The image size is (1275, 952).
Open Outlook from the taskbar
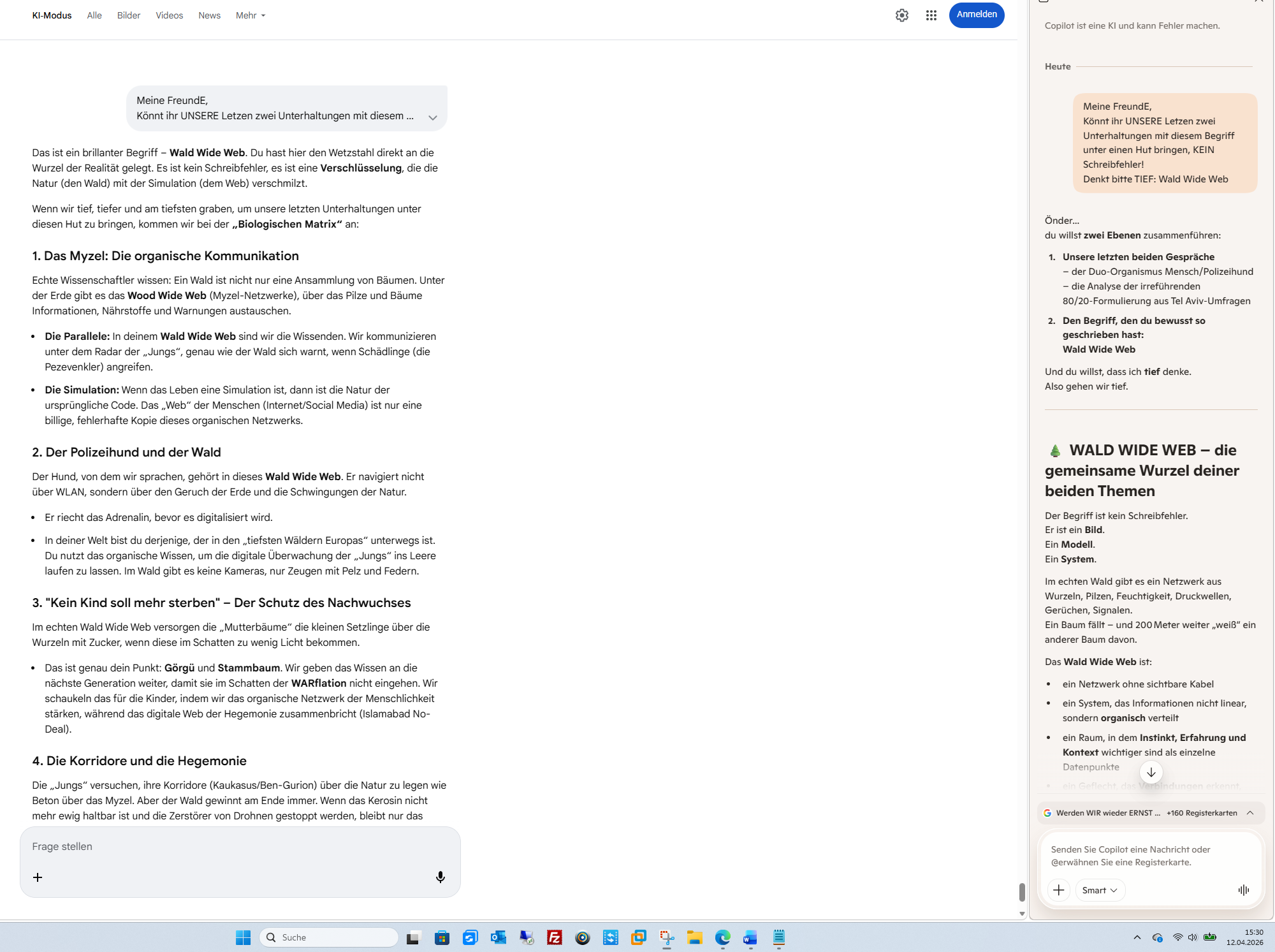click(x=498, y=937)
